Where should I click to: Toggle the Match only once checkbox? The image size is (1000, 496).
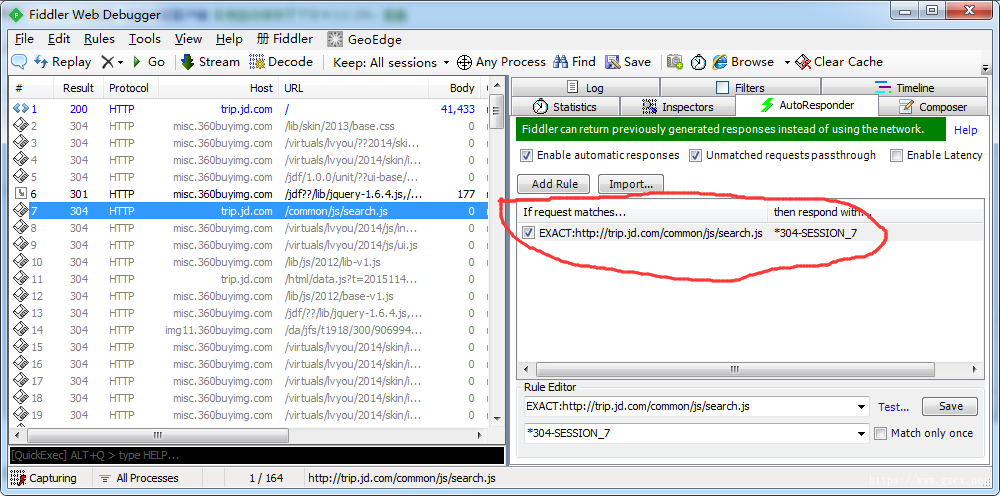point(881,434)
